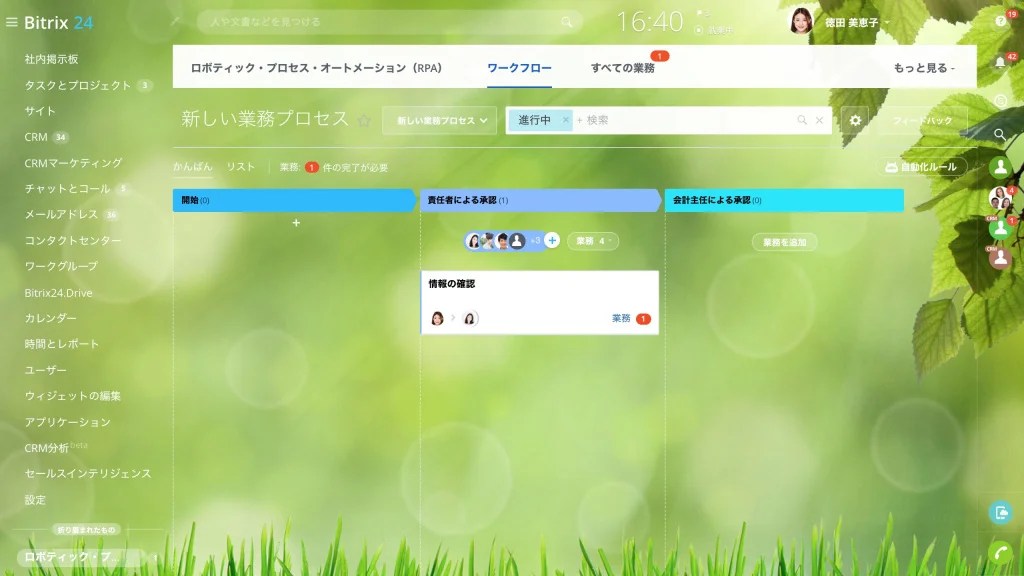
Task: Open the hamburger menu next to Bitrix 24
Action: (x=11, y=22)
